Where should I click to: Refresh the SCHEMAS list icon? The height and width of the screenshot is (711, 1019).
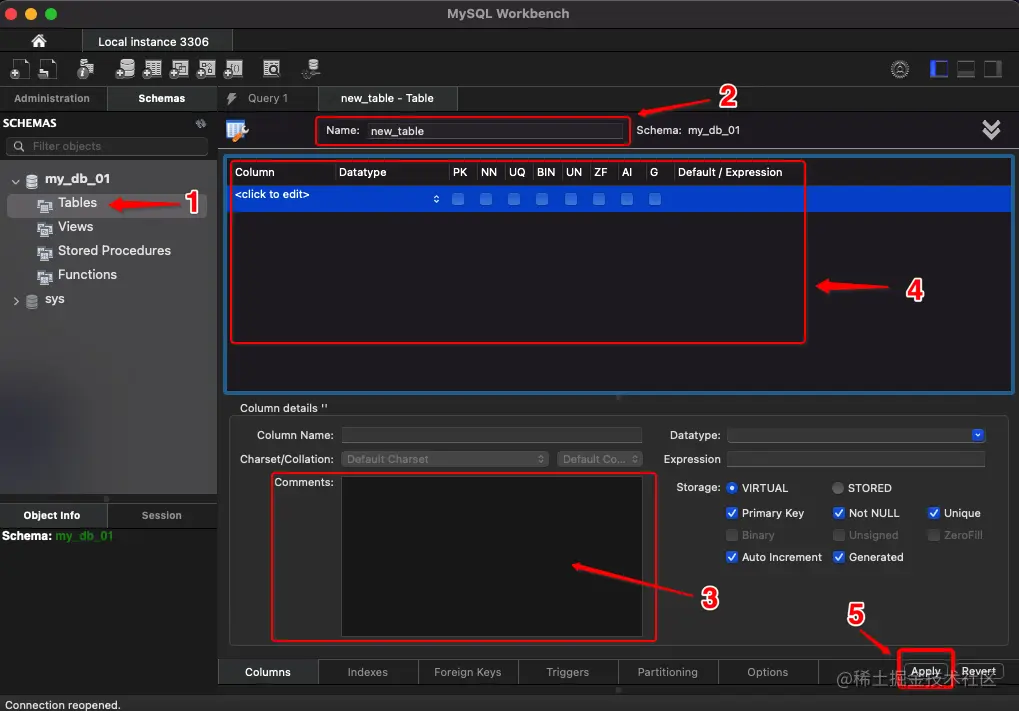(x=201, y=123)
